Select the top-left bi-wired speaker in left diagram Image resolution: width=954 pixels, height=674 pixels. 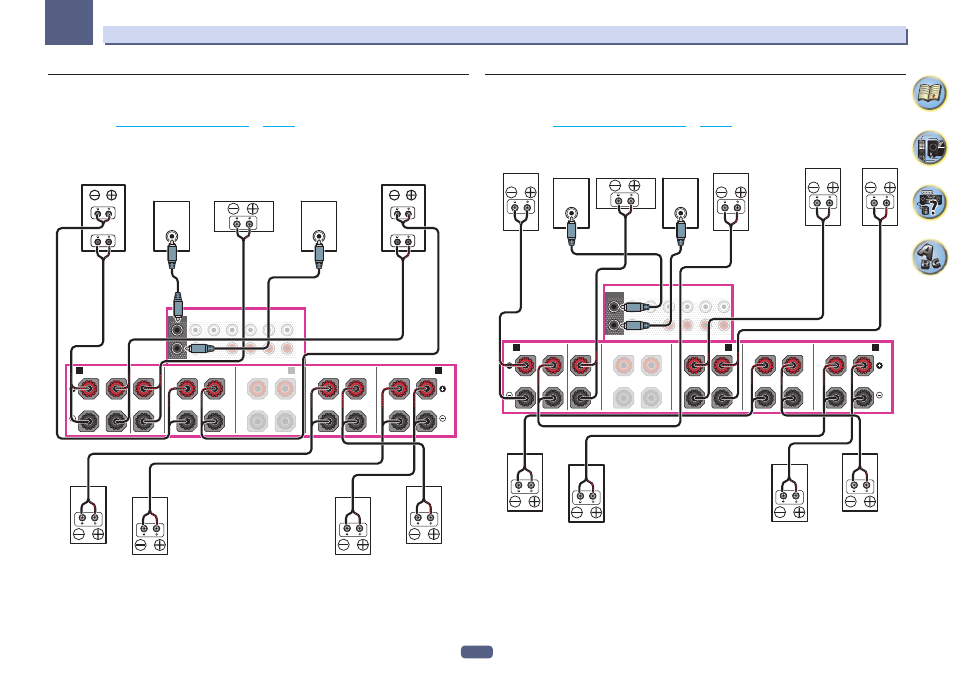click(103, 218)
